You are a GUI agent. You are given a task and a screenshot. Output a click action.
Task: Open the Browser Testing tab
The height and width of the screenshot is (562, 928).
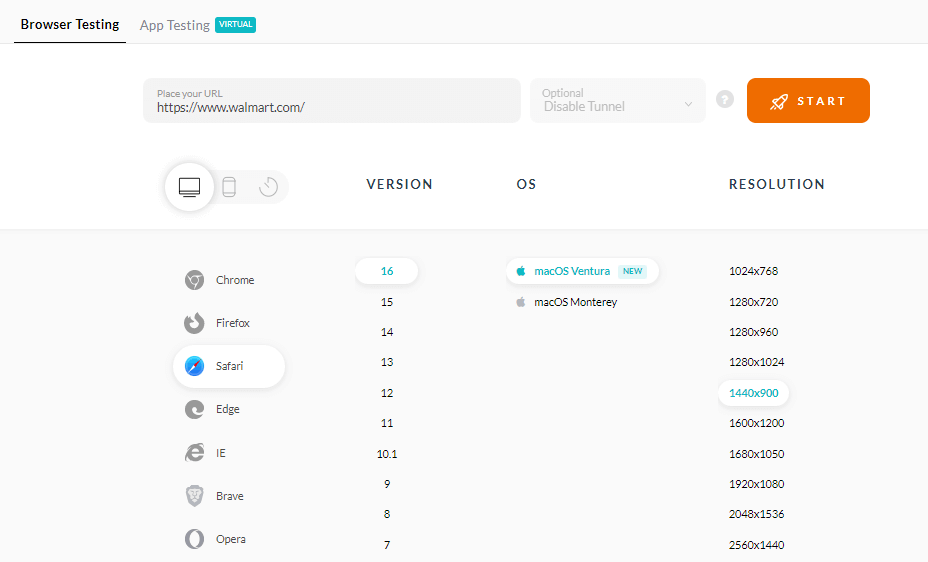pos(70,24)
